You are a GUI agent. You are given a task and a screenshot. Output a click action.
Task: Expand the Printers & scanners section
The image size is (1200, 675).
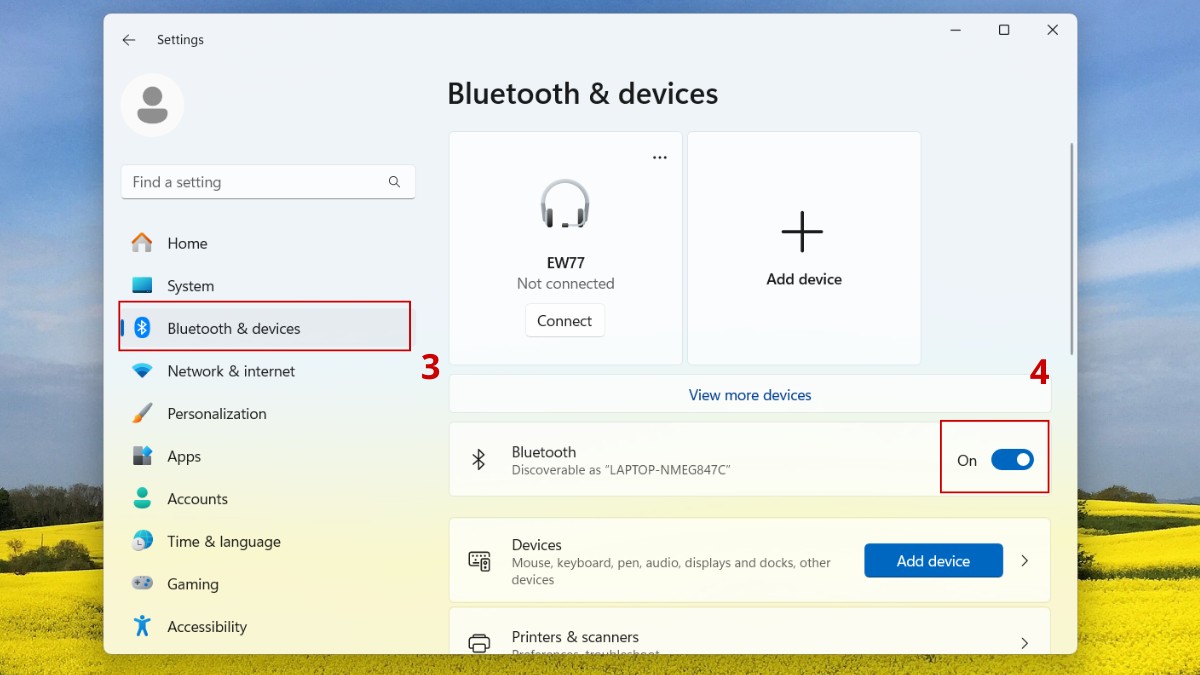(1024, 645)
